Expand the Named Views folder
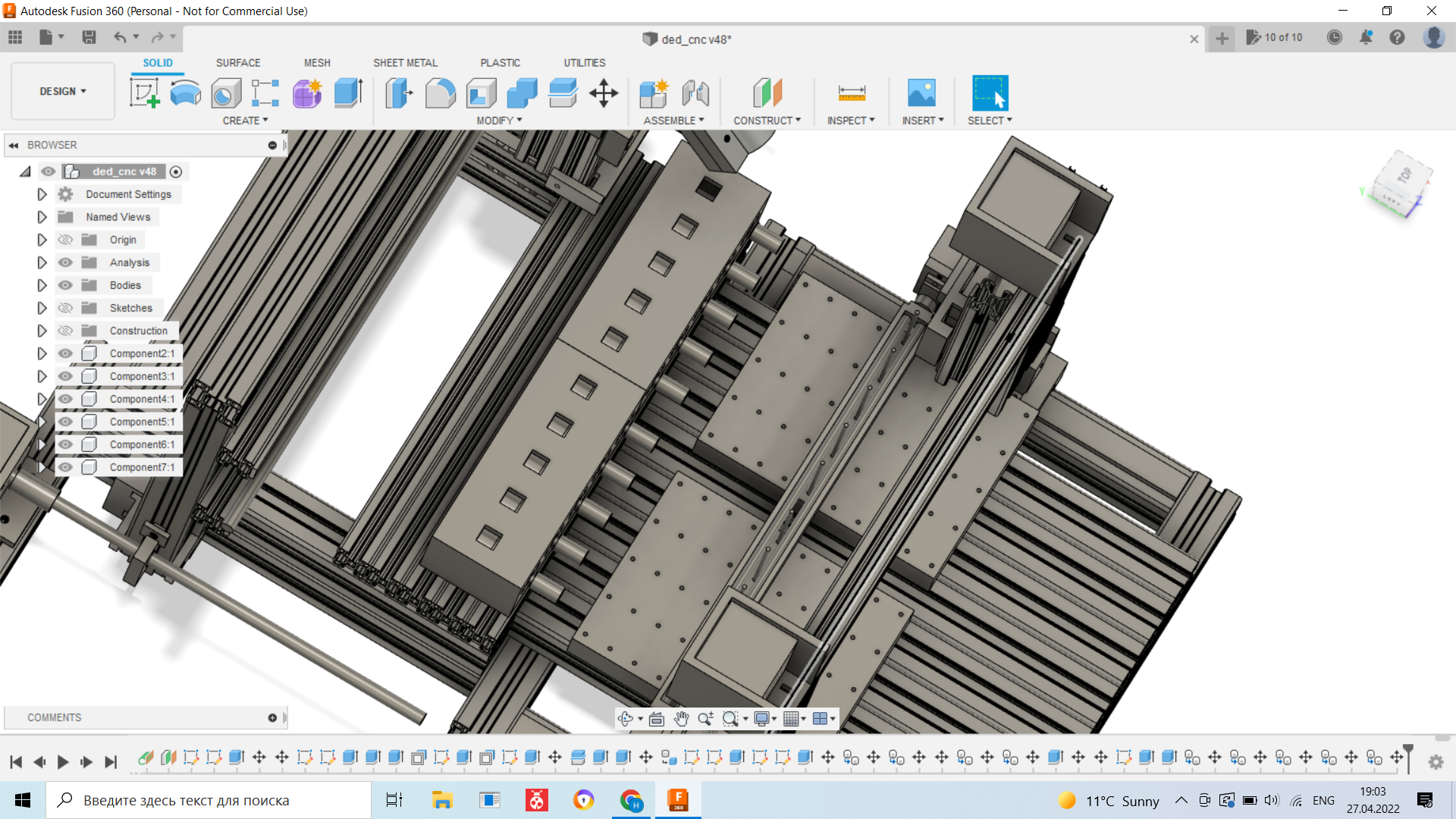The height and width of the screenshot is (819, 1456). 42,217
